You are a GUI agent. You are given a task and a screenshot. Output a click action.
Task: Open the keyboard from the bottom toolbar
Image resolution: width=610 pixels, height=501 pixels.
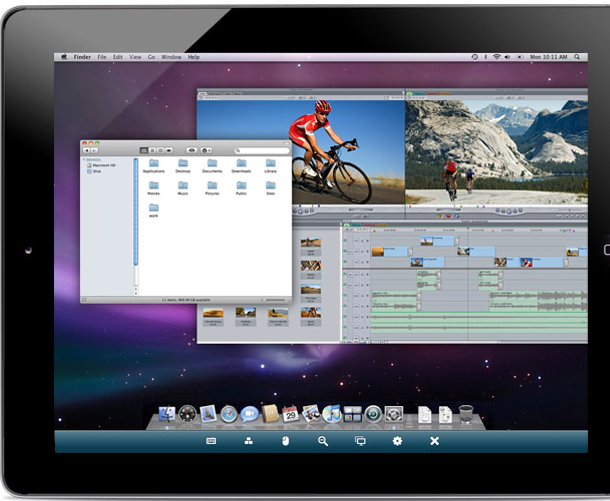point(211,441)
